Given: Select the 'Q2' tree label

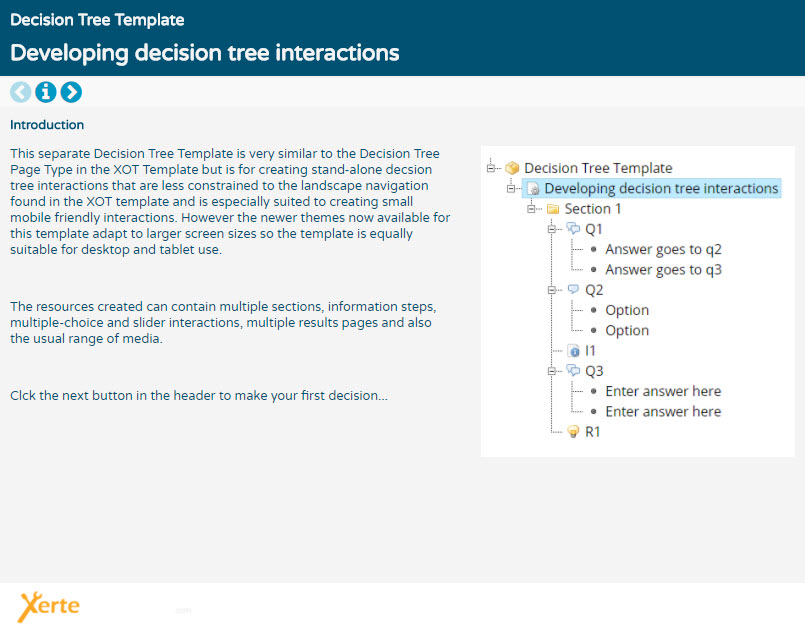Looking at the screenshot, I should 594,290.
